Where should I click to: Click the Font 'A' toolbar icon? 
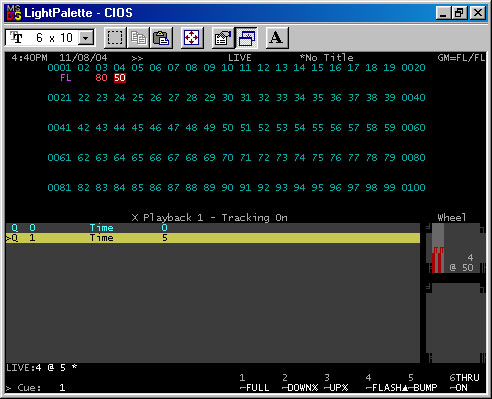point(276,38)
